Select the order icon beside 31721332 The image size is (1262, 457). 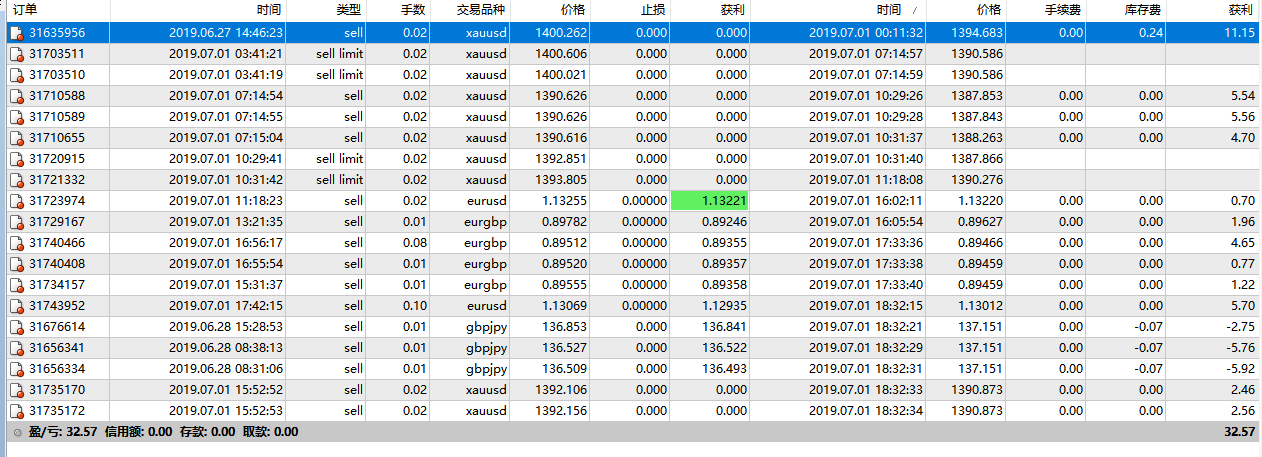coord(16,180)
